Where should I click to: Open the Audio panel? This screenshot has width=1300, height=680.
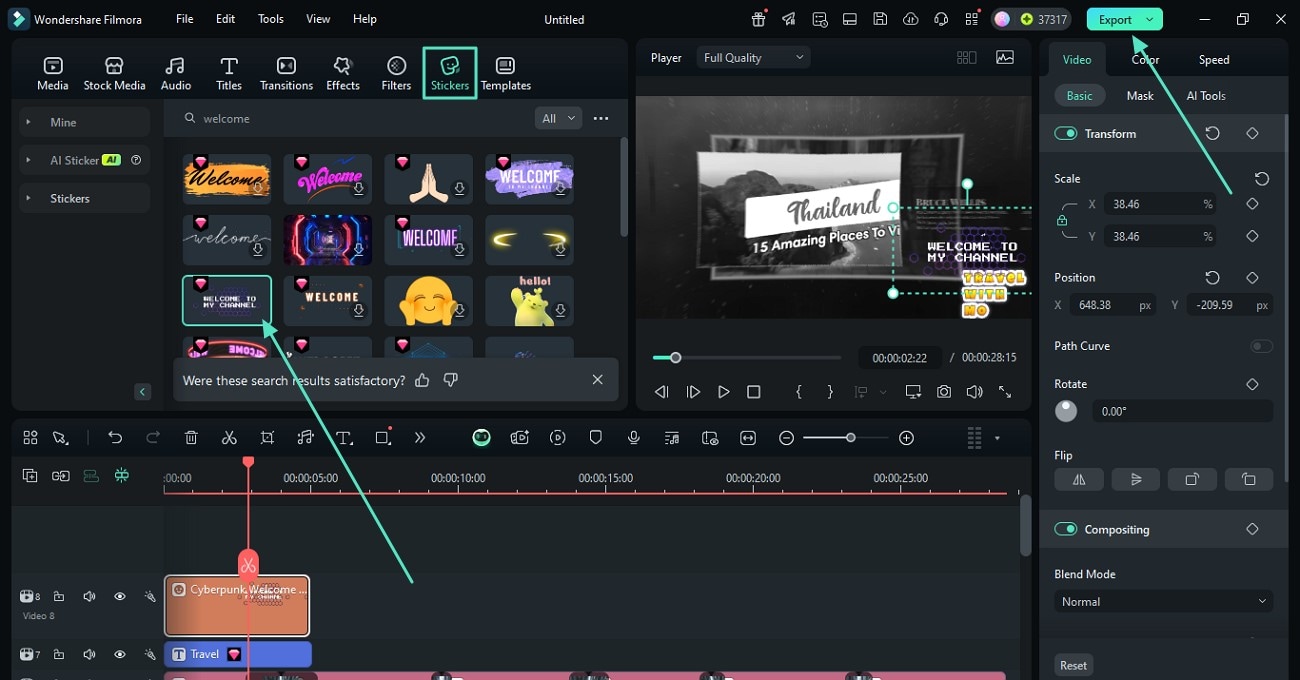click(x=176, y=73)
